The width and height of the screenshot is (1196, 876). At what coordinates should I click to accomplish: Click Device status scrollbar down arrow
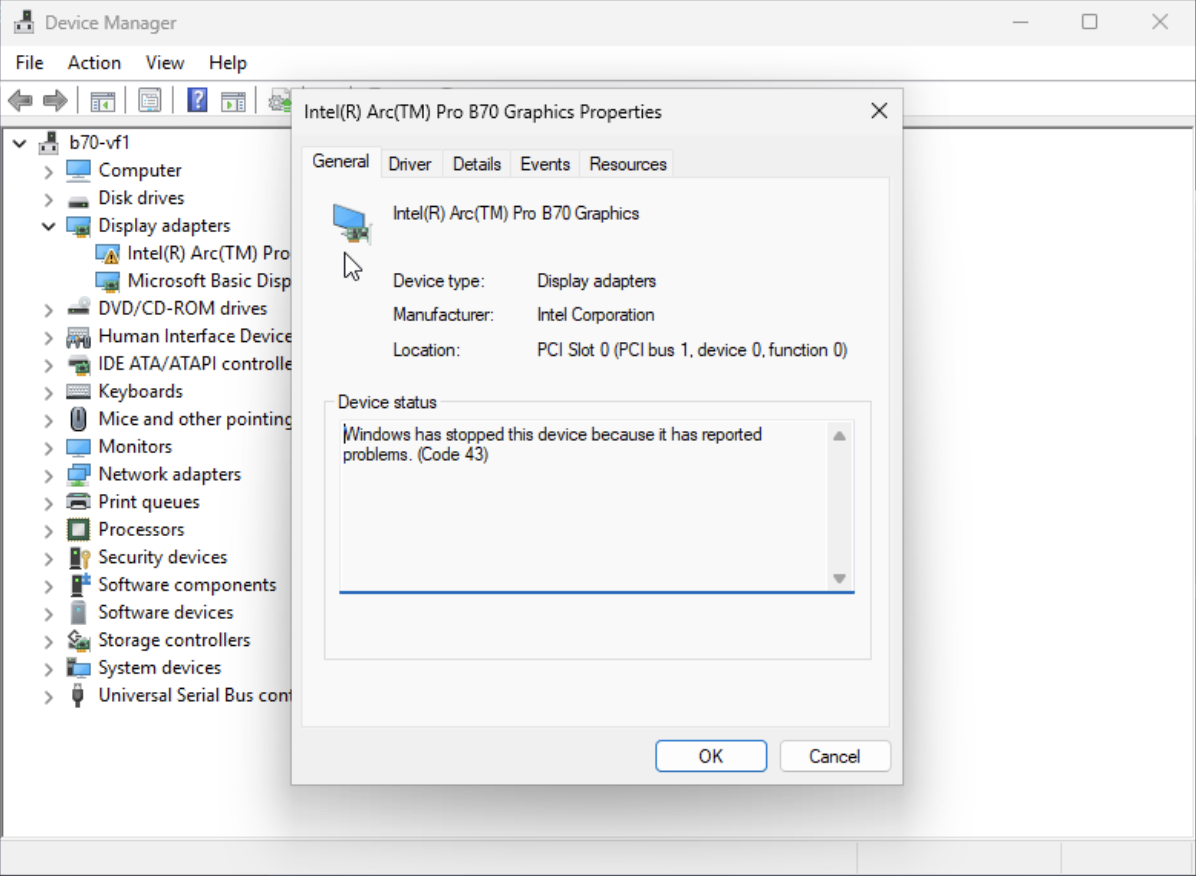839,578
